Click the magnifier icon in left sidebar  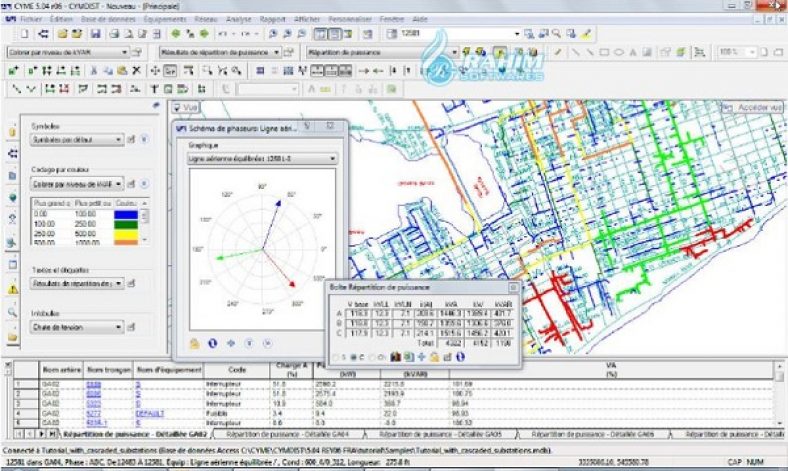[x=13, y=312]
